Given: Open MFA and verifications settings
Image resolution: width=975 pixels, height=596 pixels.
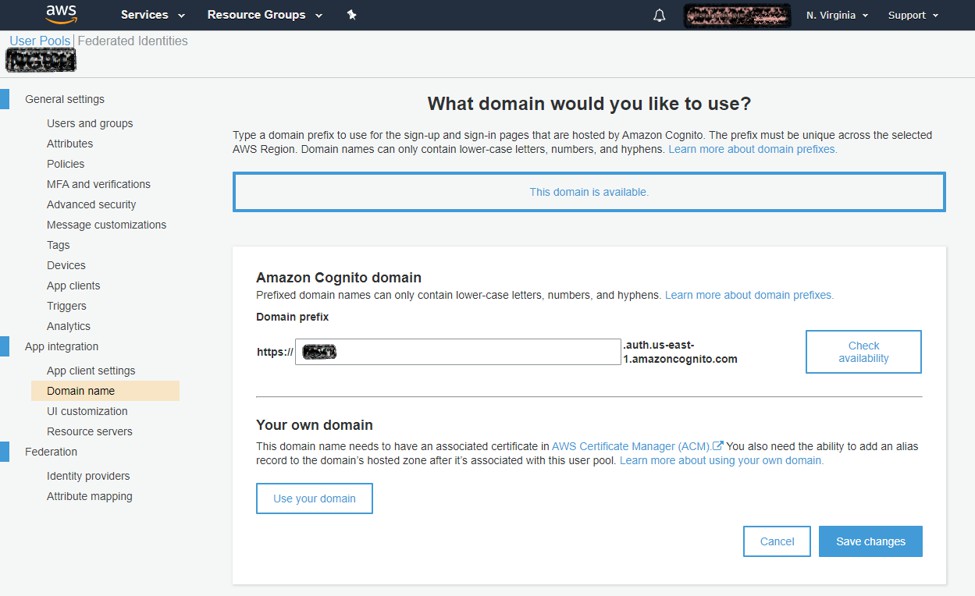Looking at the screenshot, I should coord(98,184).
